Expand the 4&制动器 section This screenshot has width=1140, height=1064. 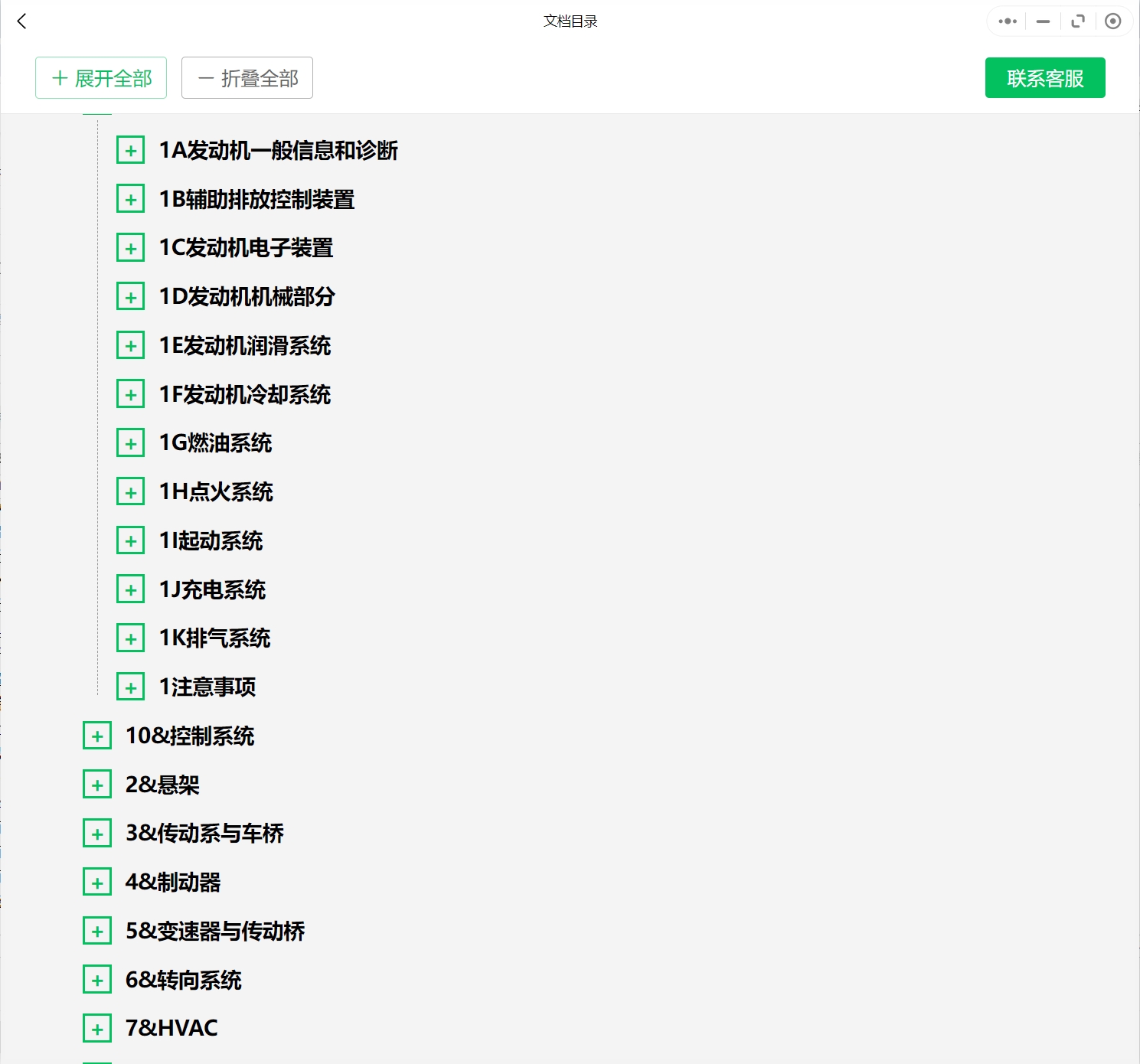pyautogui.click(x=97, y=881)
